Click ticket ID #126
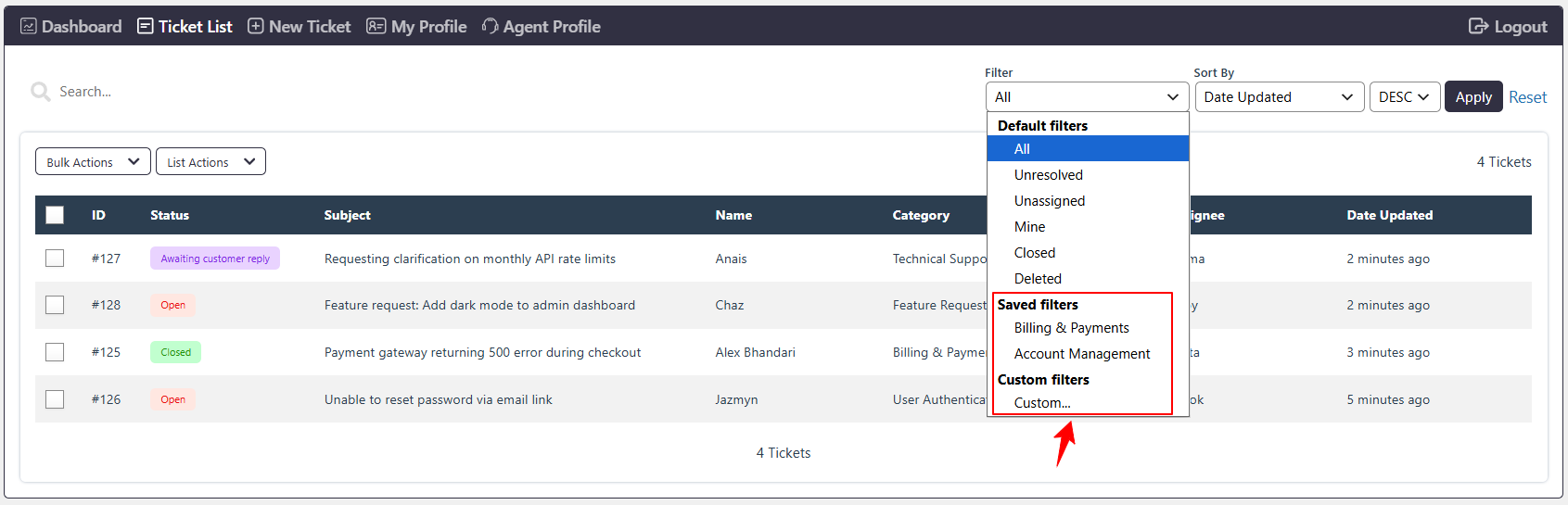Image resolution: width=1568 pixels, height=505 pixels. (x=106, y=399)
